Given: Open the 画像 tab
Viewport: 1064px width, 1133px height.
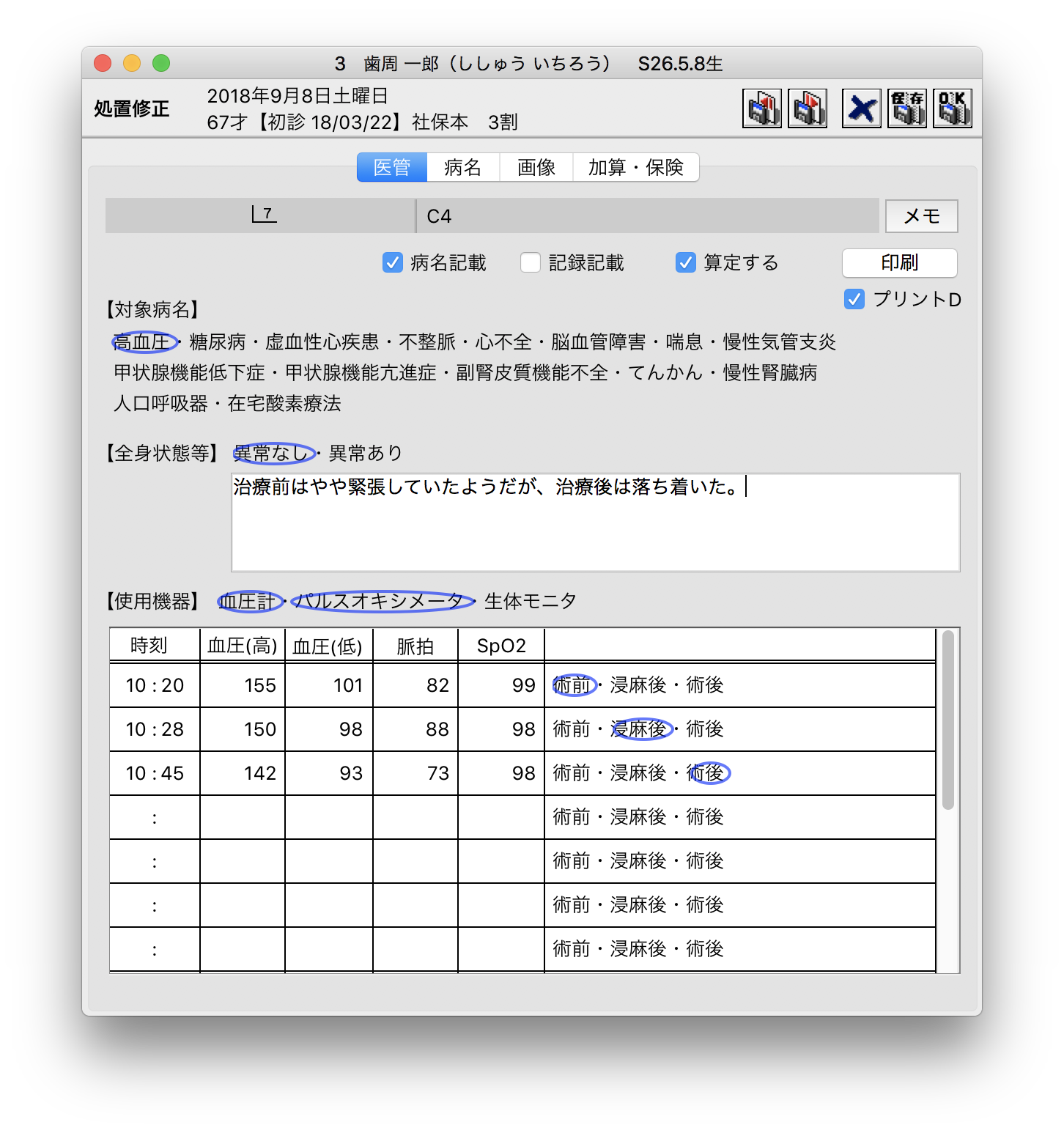Looking at the screenshot, I should pyautogui.click(x=536, y=167).
